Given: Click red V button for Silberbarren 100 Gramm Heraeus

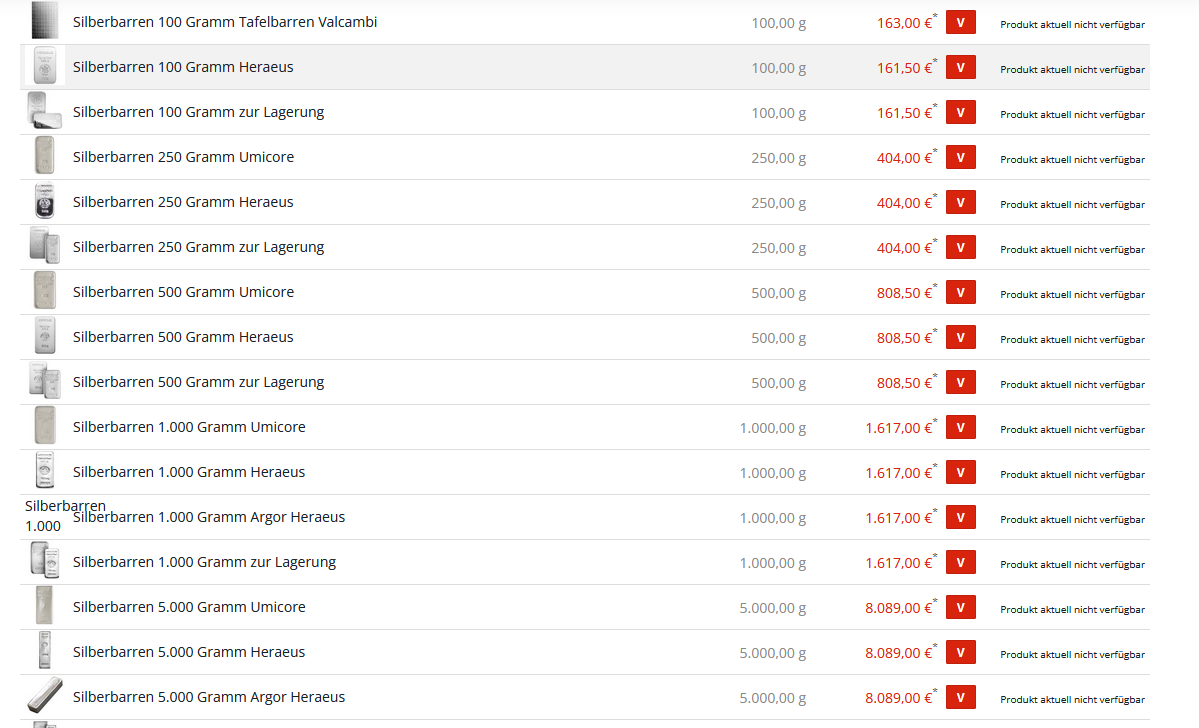Looking at the screenshot, I should pos(960,67).
